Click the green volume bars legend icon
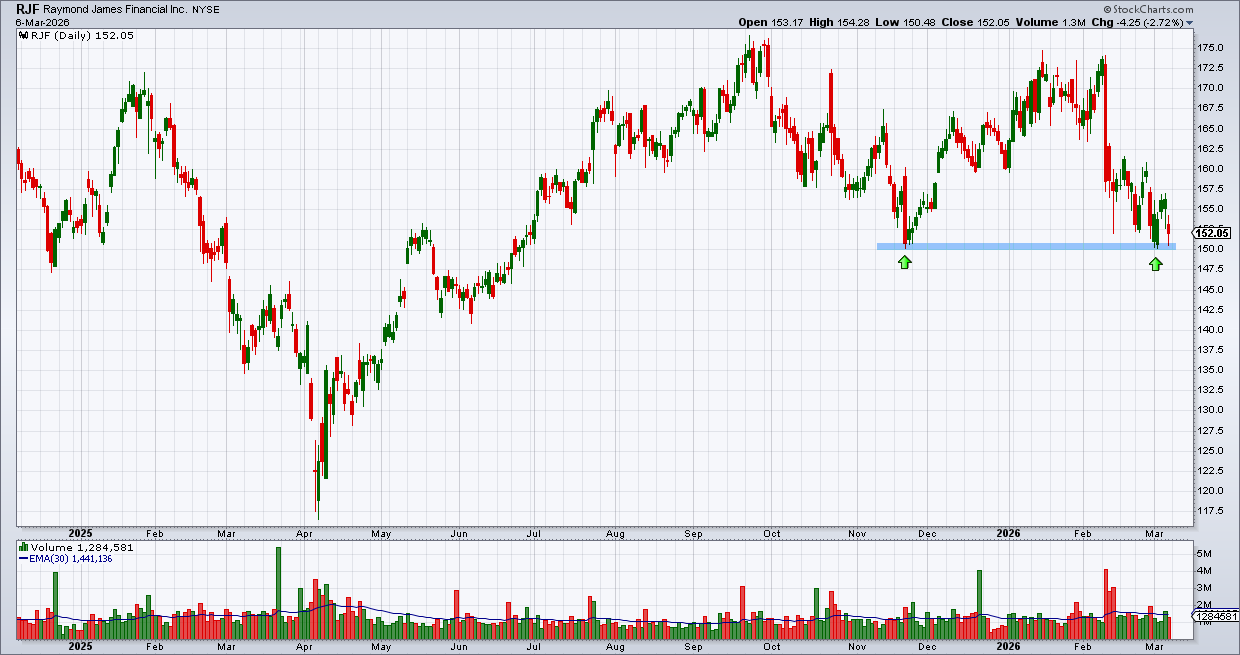Image resolution: width=1240 pixels, height=655 pixels. [x=23, y=547]
